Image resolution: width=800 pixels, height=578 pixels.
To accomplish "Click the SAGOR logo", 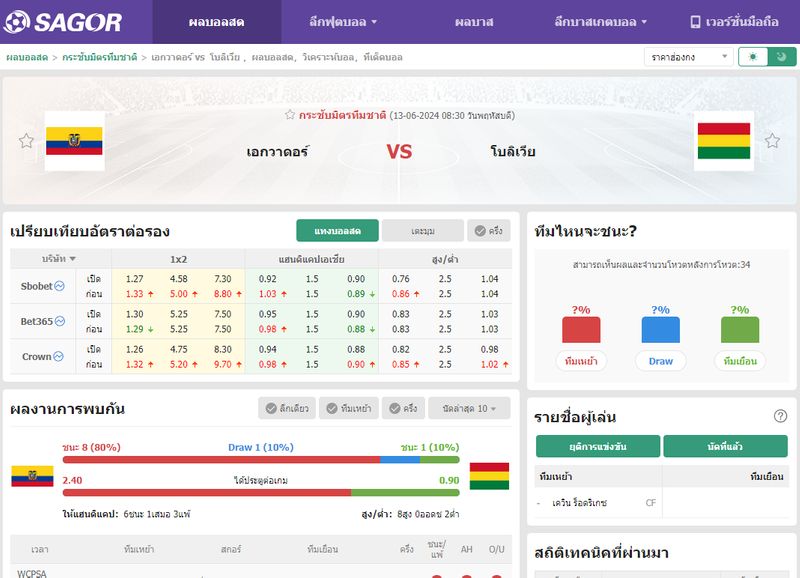I will pos(63,22).
